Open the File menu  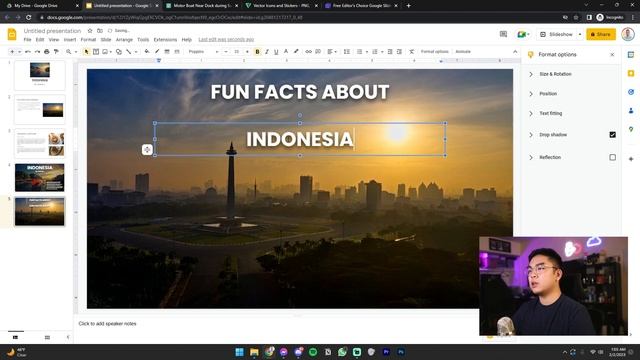[x=27, y=40]
